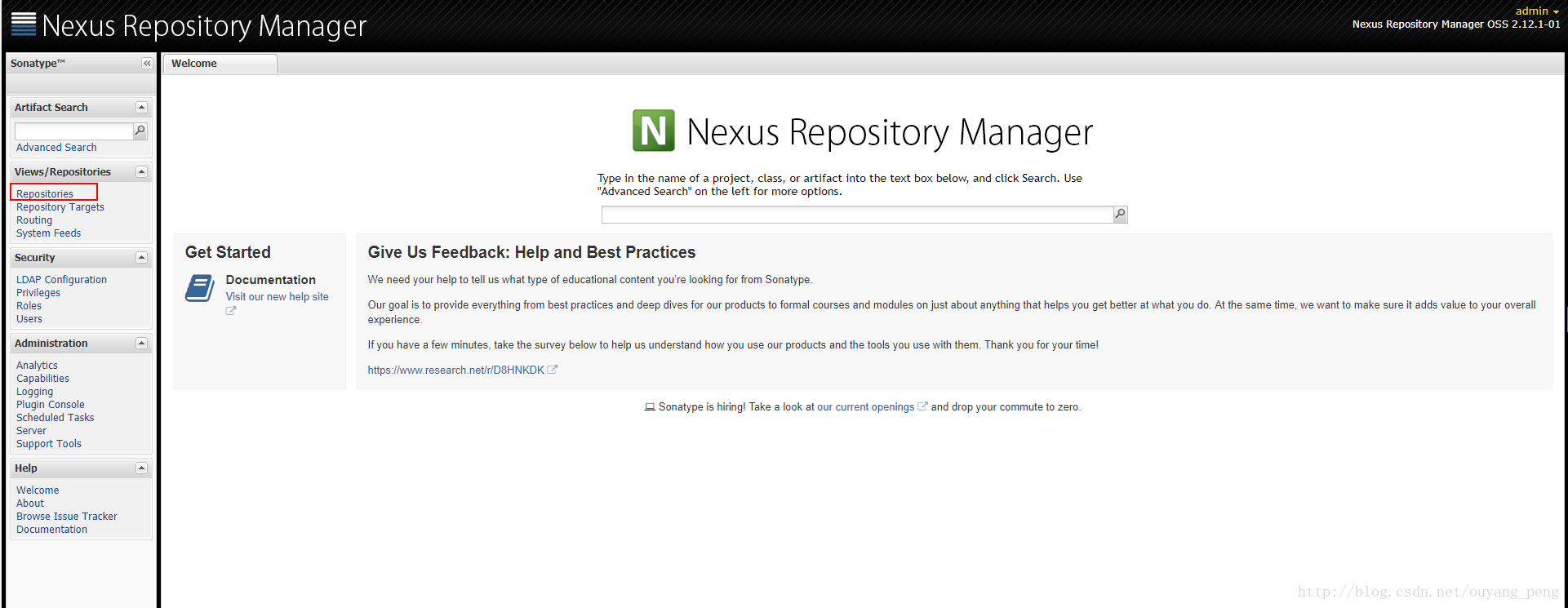The image size is (1568, 608).
Task: Open About in Help panel
Action: [x=30, y=504]
